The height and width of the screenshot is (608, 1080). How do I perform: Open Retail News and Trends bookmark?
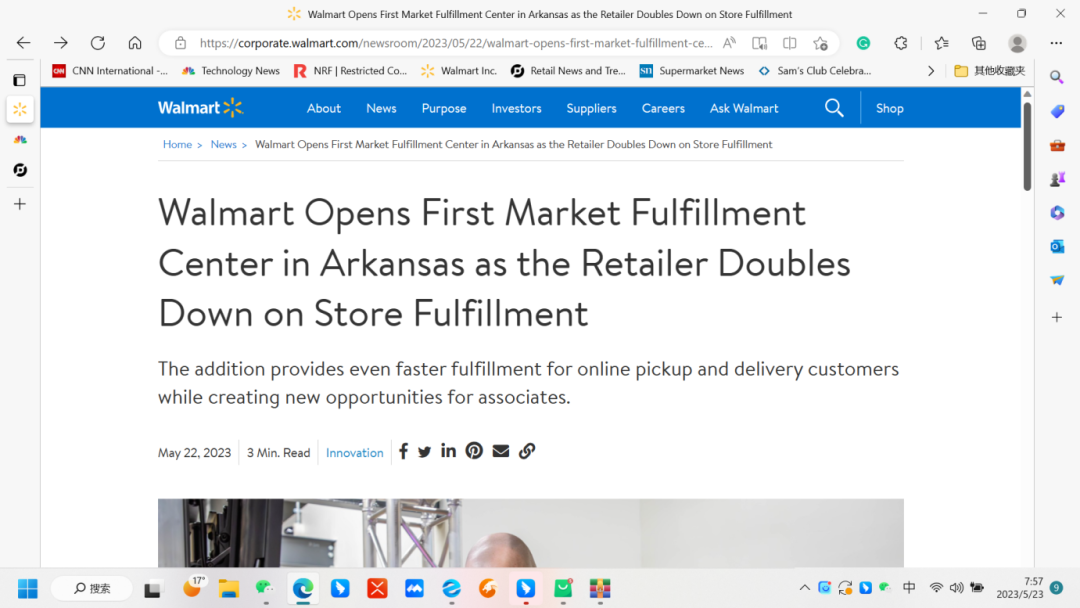click(x=568, y=71)
